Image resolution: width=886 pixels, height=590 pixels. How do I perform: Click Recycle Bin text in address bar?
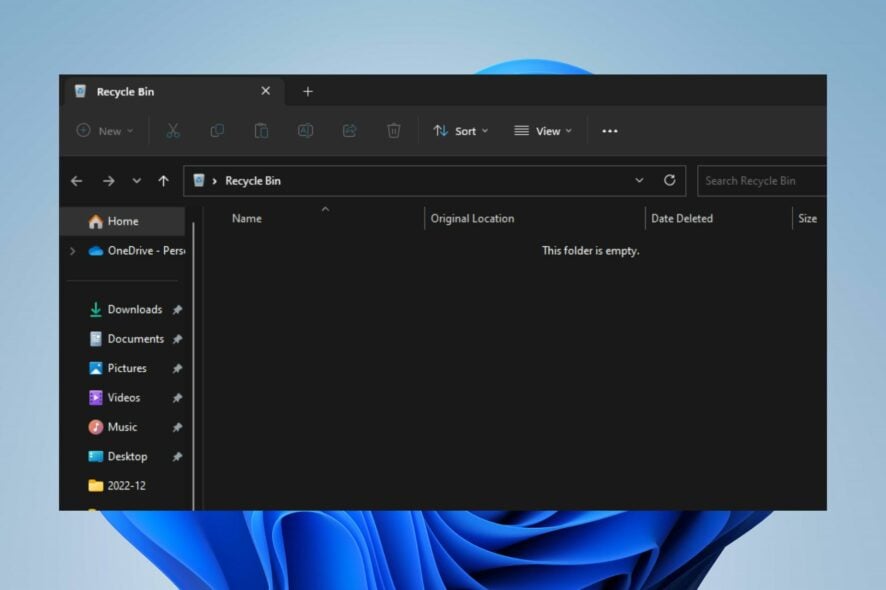(x=253, y=181)
